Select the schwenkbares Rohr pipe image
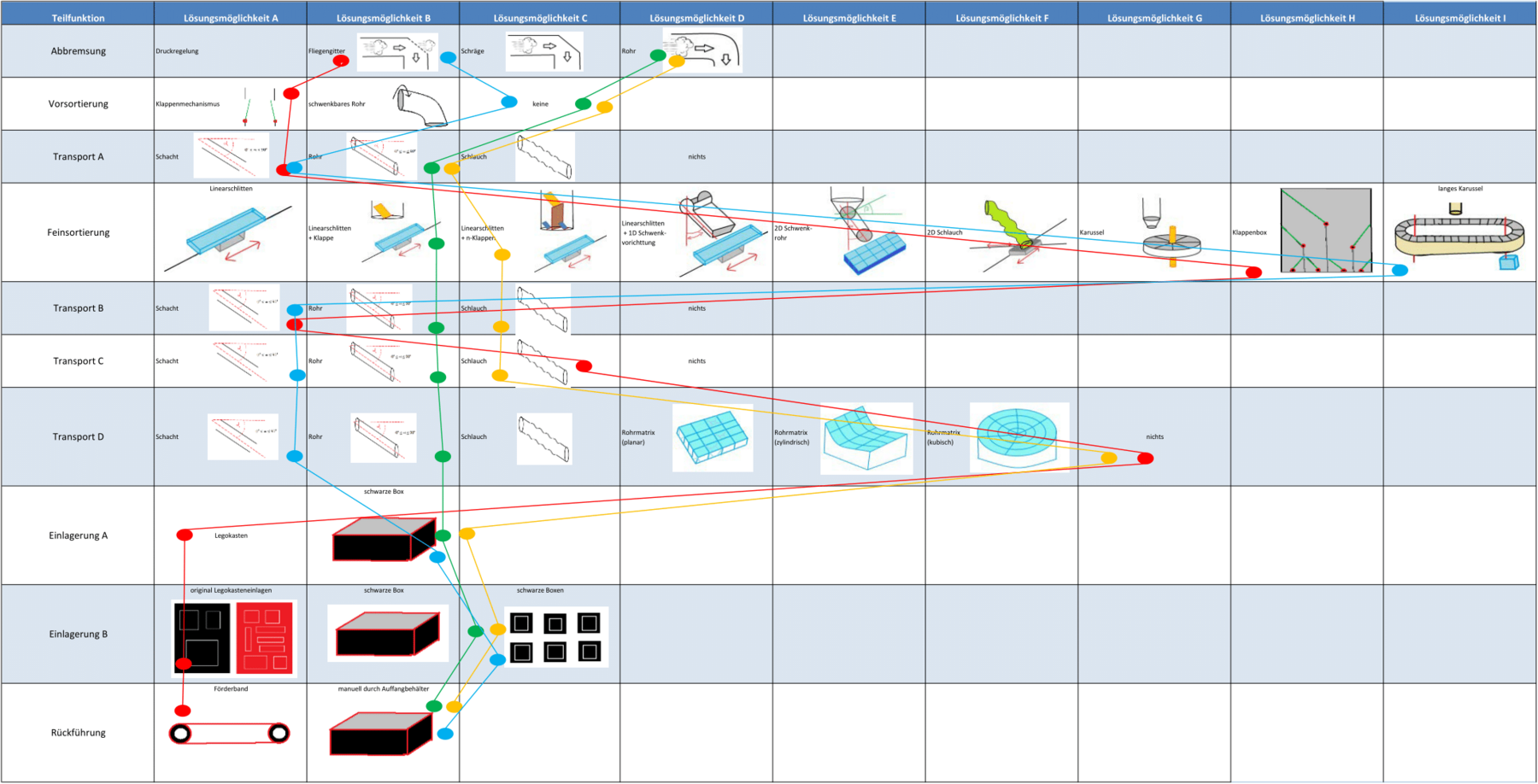 pos(420,105)
